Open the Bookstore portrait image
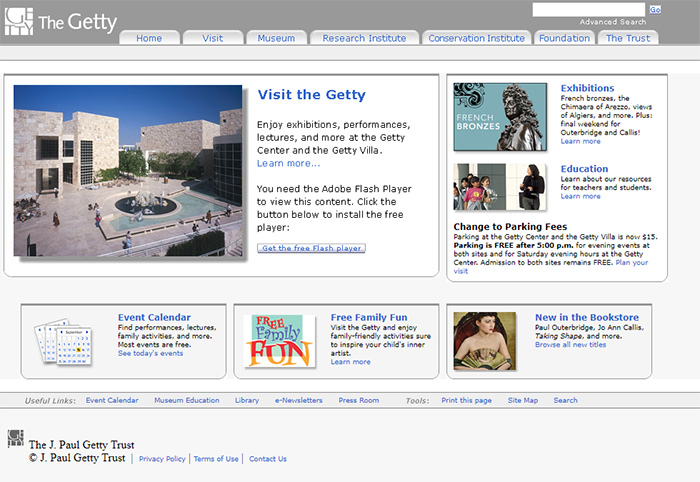This screenshot has width=700, height=482. (x=485, y=341)
